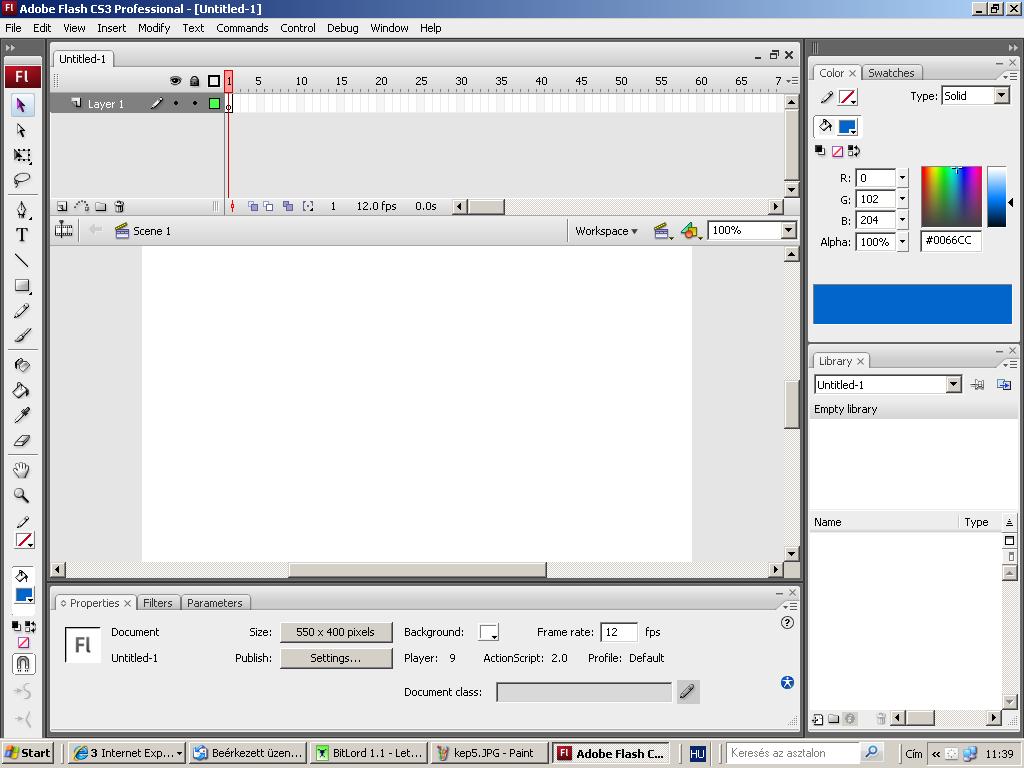Select the Text tool
The height and width of the screenshot is (768, 1024).
pos(22,235)
